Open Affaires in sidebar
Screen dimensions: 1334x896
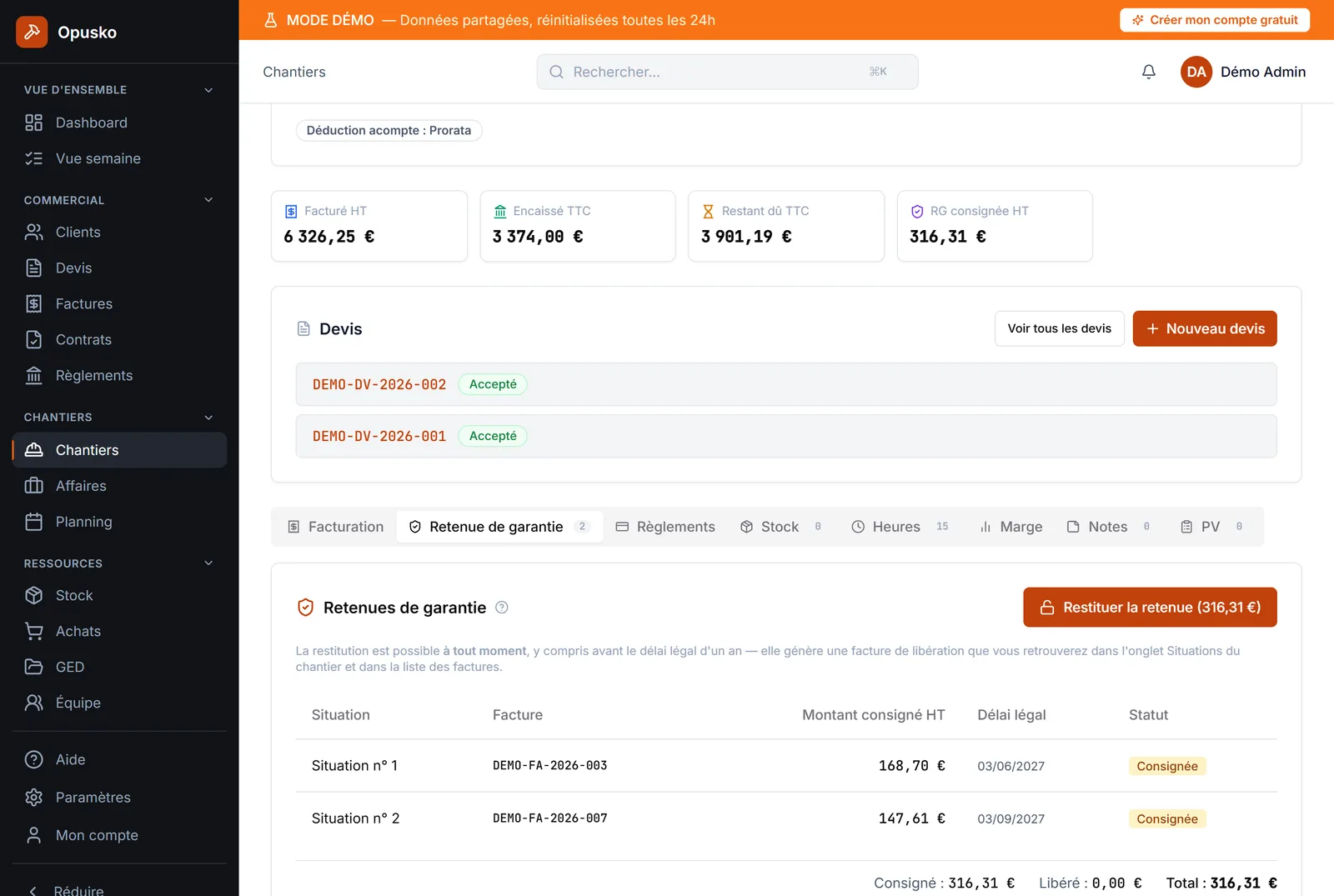pos(119,486)
